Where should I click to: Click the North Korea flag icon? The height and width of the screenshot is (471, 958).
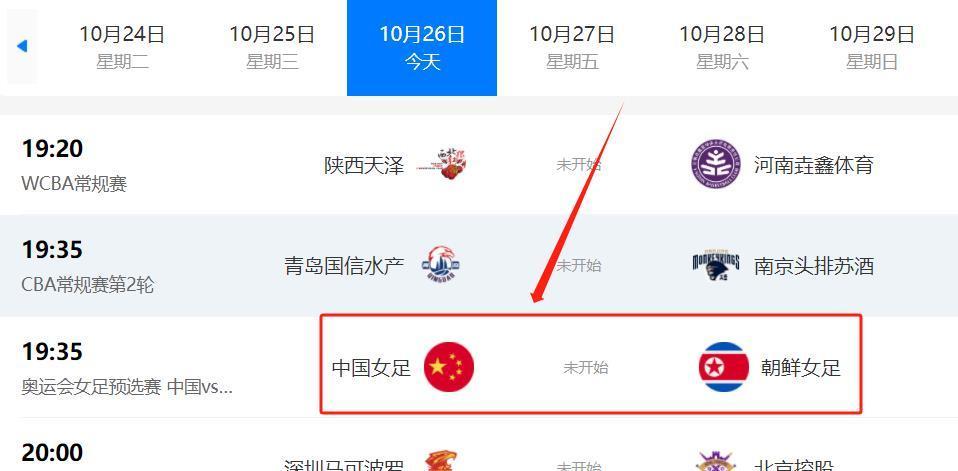(x=723, y=367)
